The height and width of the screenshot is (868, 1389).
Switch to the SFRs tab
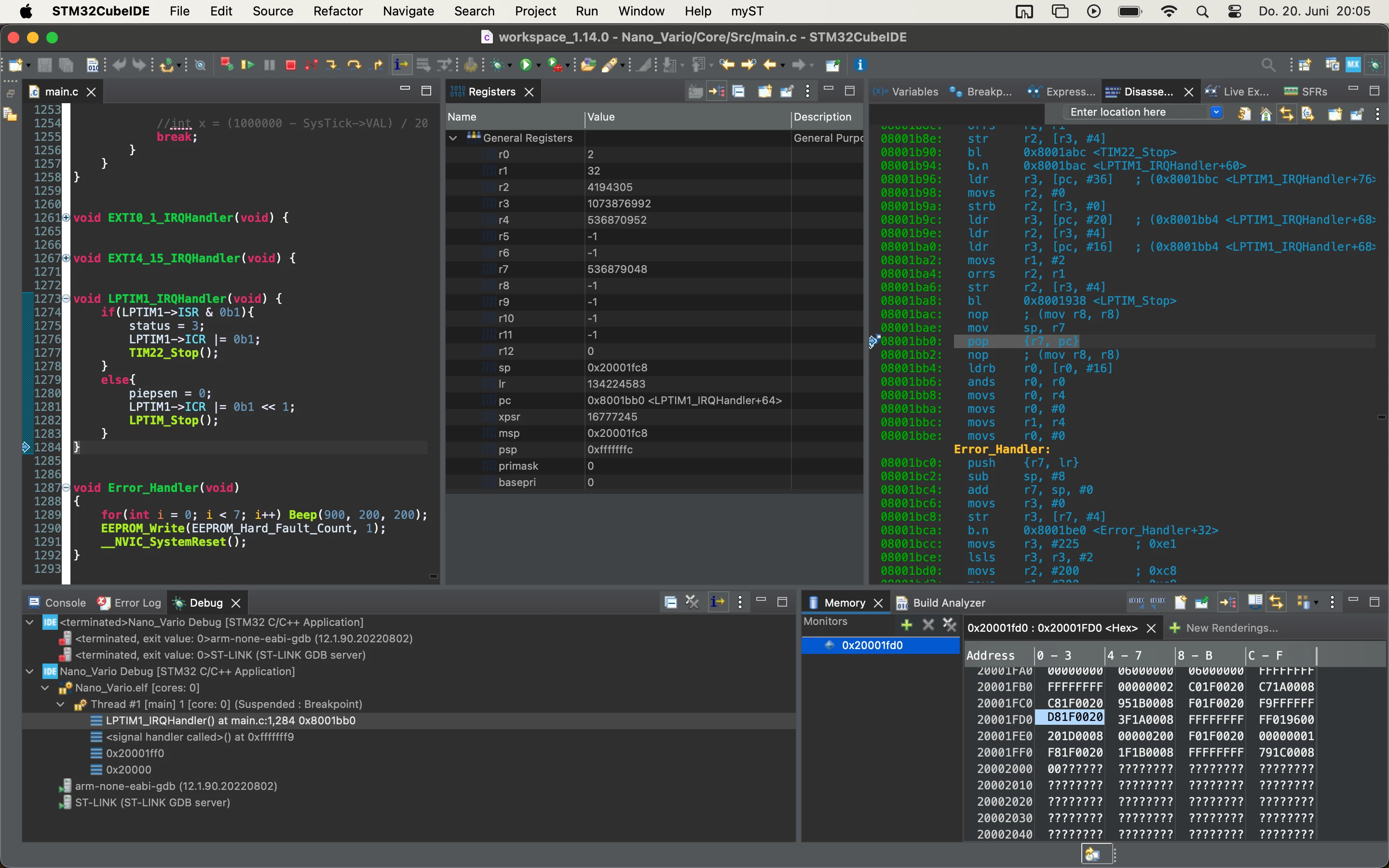click(x=1306, y=91)
